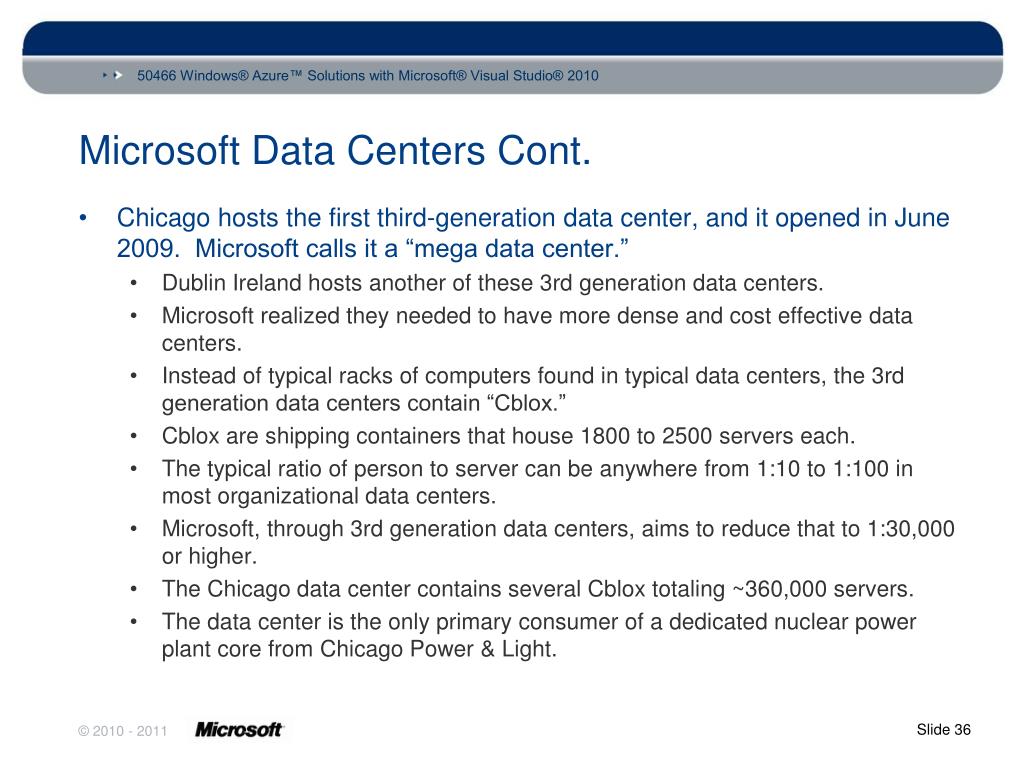1024x768 pixels.
Task: Click the Microsoft realized they needed bullet
Action: coord(537,329)
